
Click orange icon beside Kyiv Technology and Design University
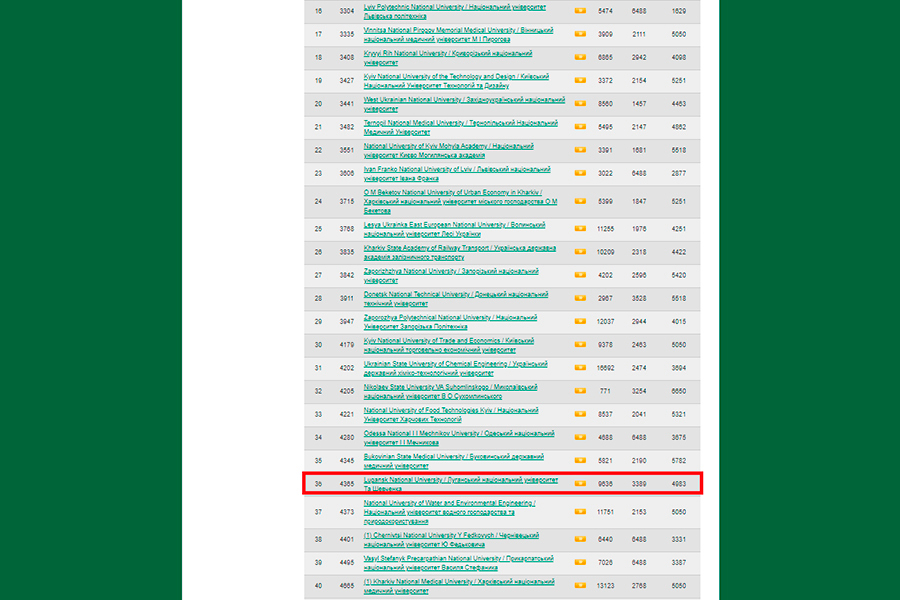coord(580,80)
